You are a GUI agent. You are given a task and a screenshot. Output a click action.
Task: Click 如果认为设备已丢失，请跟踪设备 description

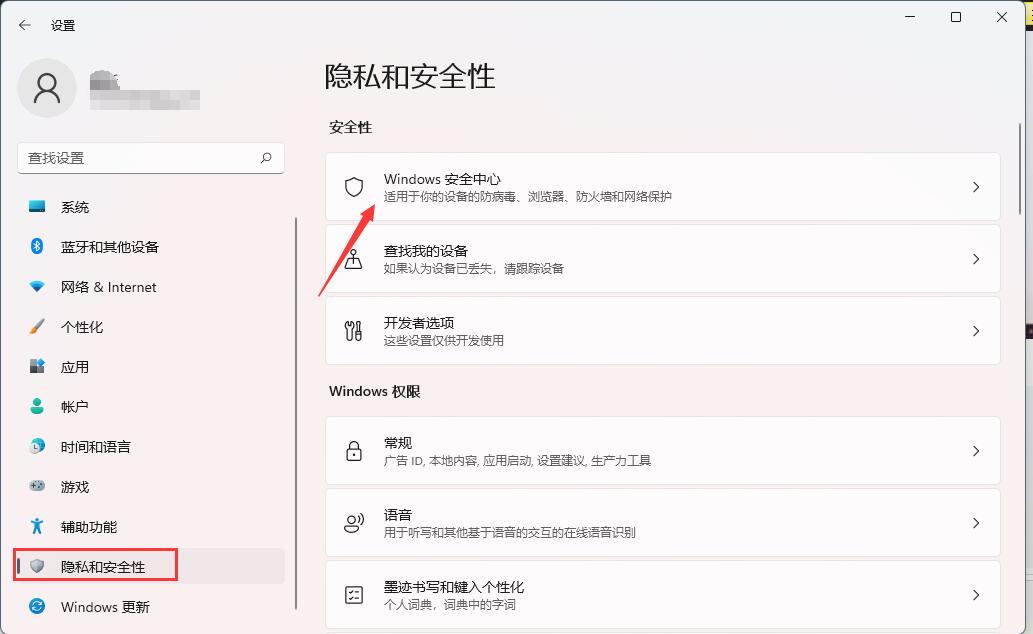[474, 269]
